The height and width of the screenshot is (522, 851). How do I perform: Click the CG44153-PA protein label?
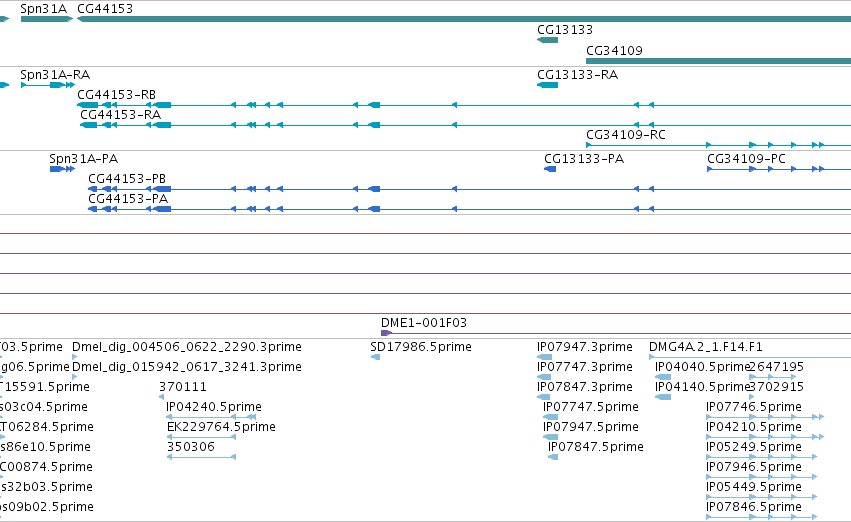[128, 199]
